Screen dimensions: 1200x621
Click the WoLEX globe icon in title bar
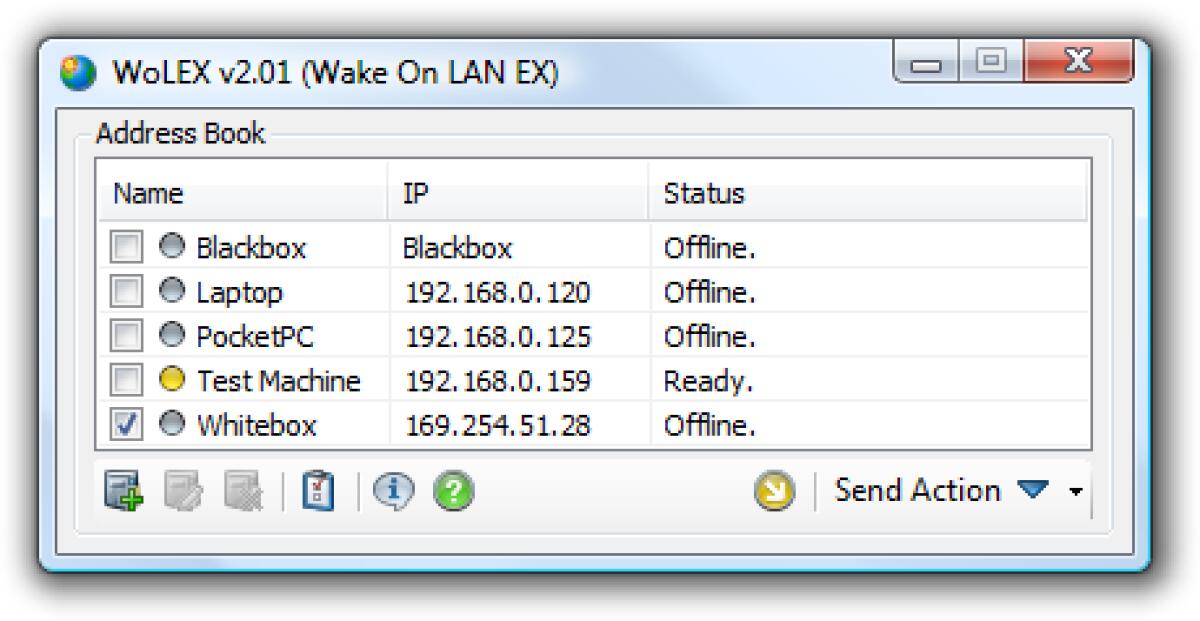[x=78, y=73]
